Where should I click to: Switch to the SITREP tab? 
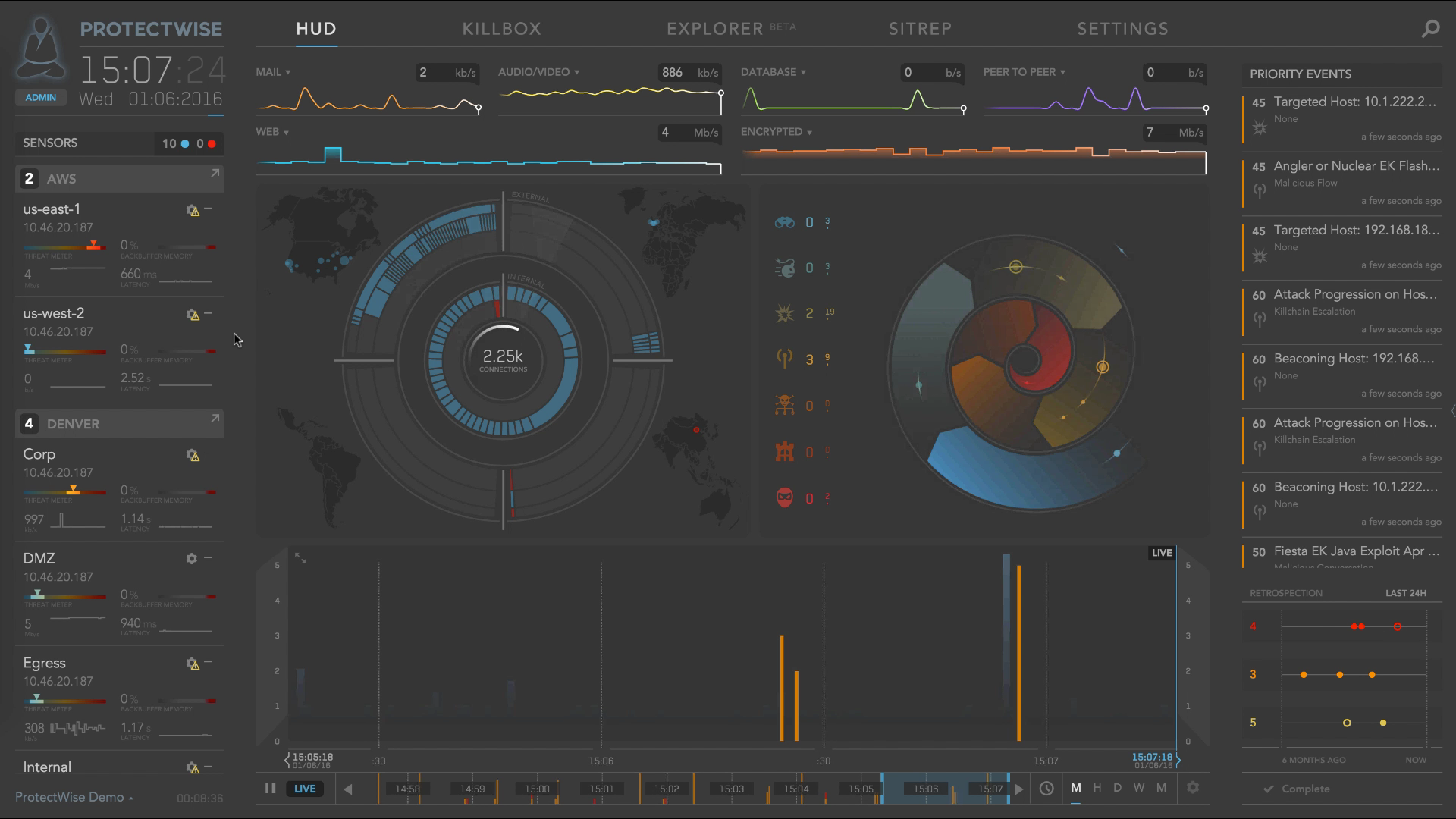pos(920,29)
